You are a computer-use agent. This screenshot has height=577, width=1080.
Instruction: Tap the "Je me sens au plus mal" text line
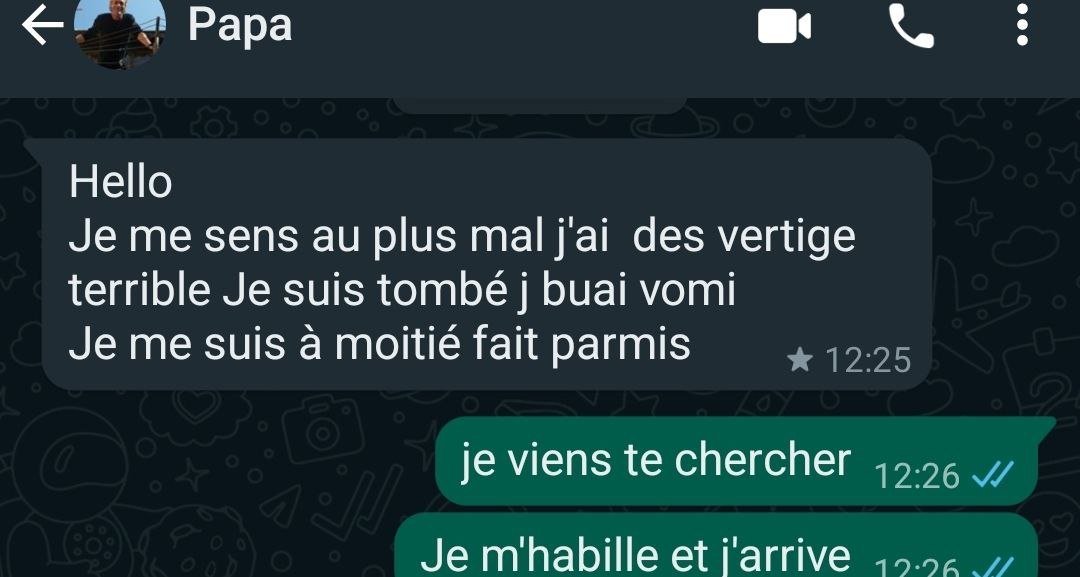pos(462,236)
